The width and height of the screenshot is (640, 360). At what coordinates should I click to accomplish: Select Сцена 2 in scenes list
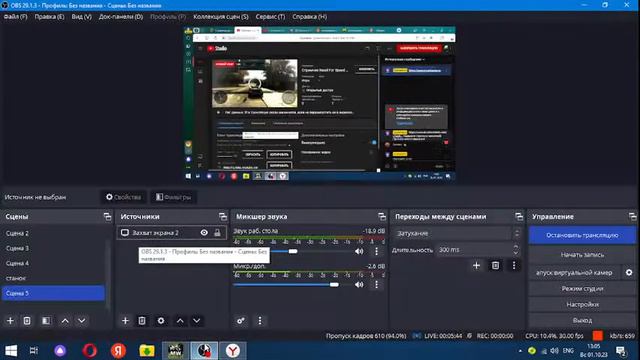coord(53,233)
